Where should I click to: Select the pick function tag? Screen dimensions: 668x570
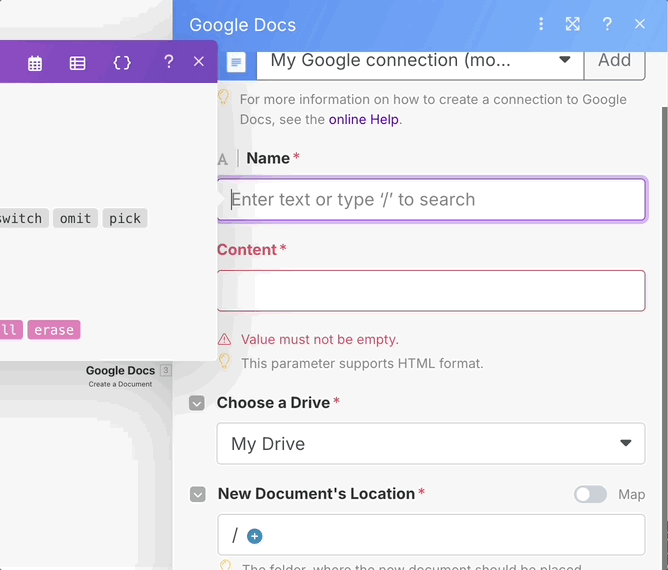tap(125, 218)
